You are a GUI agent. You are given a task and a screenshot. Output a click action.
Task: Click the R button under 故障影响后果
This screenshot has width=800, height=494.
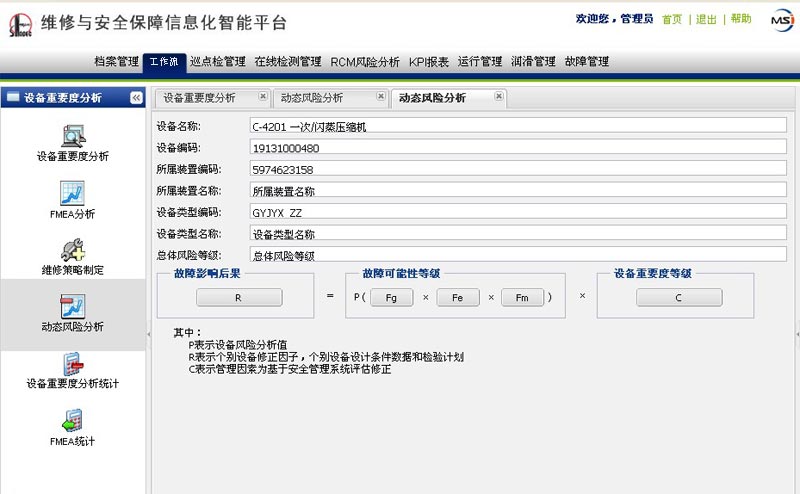(238, 297)
